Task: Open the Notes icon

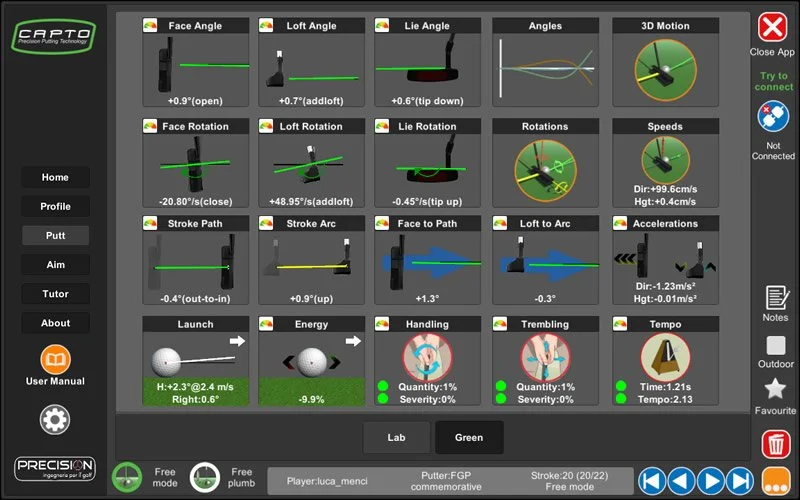Action: 776,297
